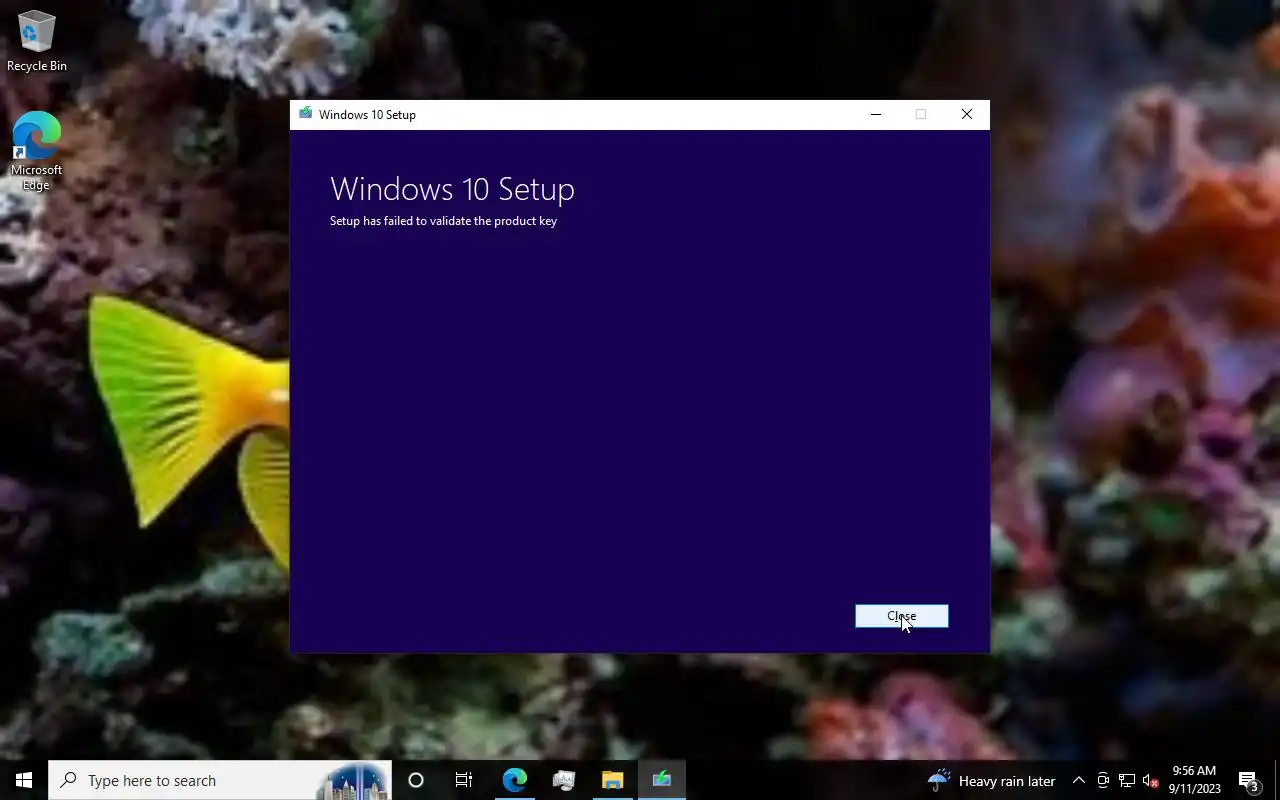Viewport: 1280px width, 800px height.
Task: Click the Close button in Windows 10 Setup
Action: coord(901,616)
